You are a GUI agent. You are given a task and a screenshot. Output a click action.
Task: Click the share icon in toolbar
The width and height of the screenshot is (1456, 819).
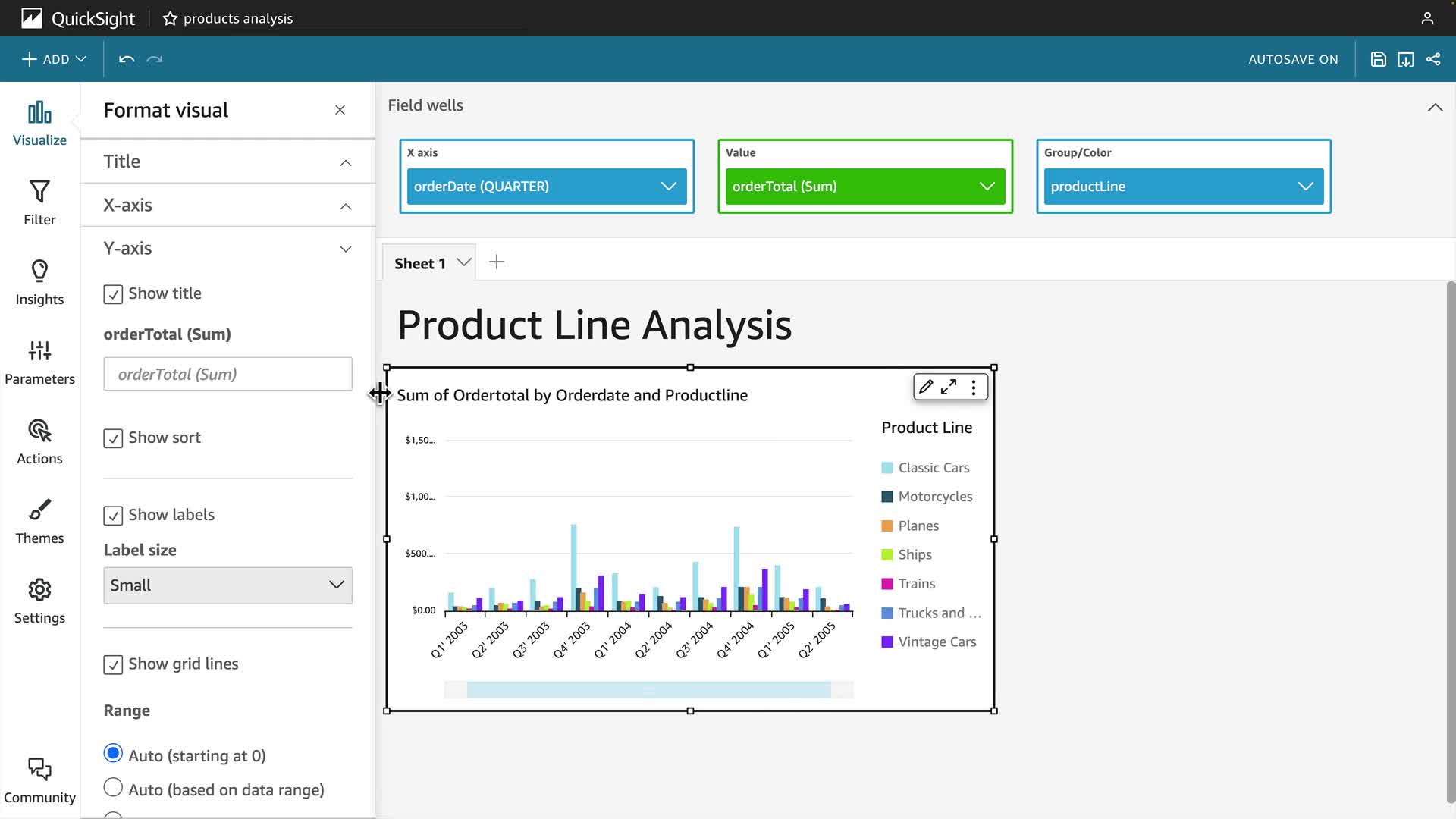(1433, 59)
